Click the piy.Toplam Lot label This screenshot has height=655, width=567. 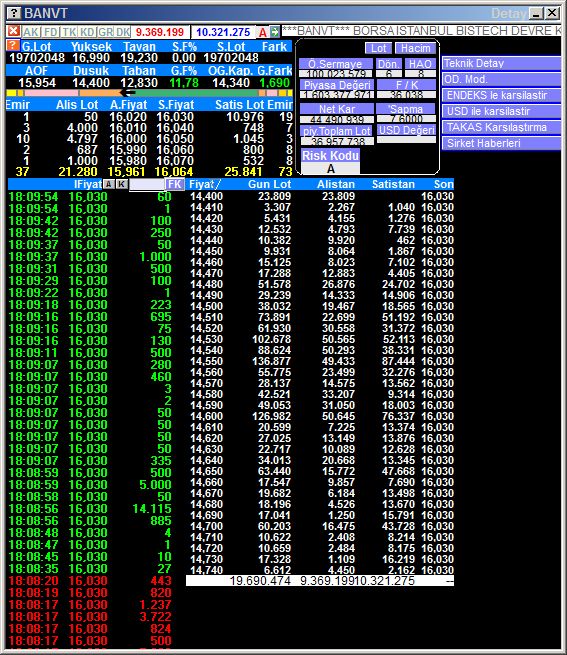pos(337,131)
